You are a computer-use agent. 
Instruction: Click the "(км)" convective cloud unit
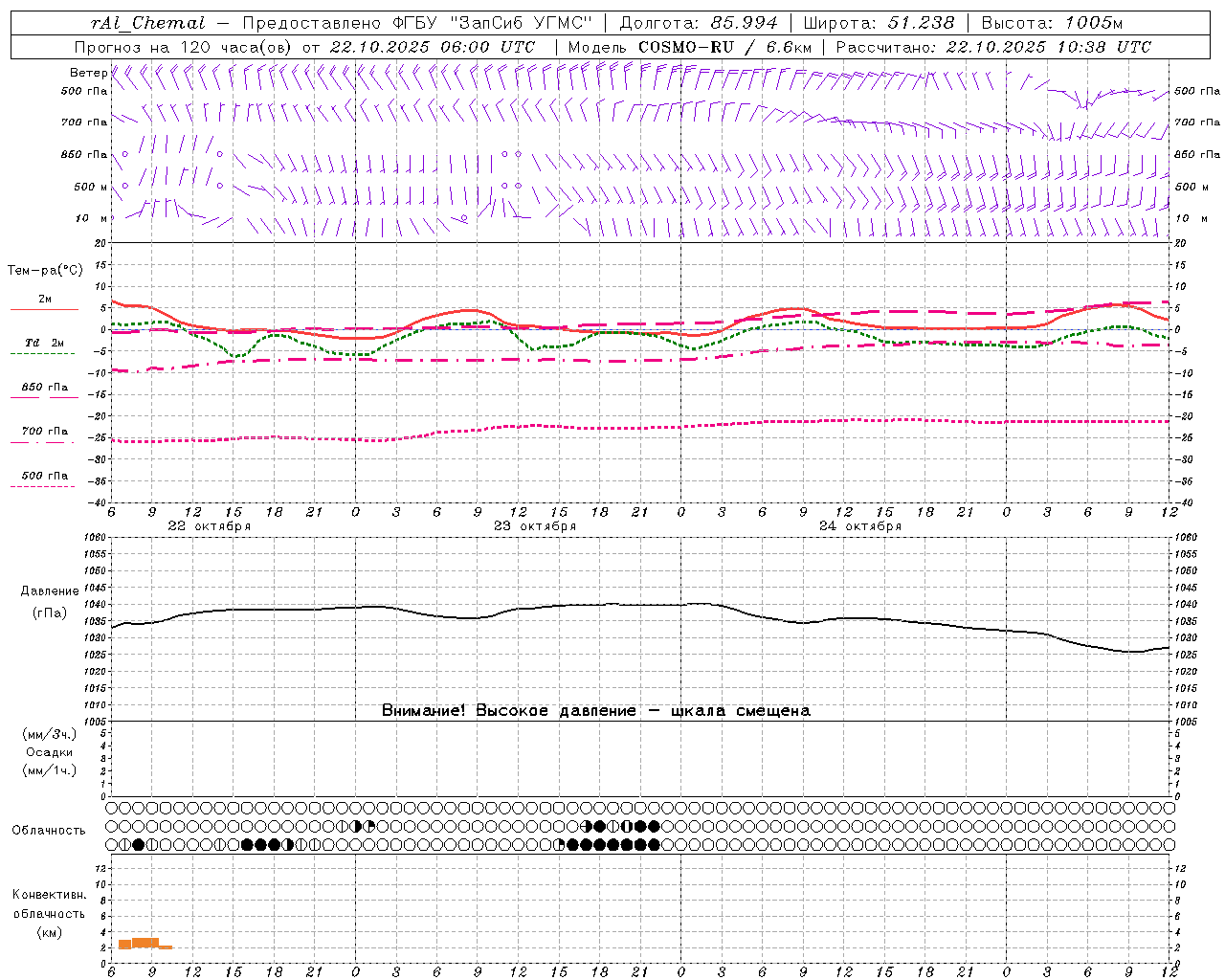point(50,932)
